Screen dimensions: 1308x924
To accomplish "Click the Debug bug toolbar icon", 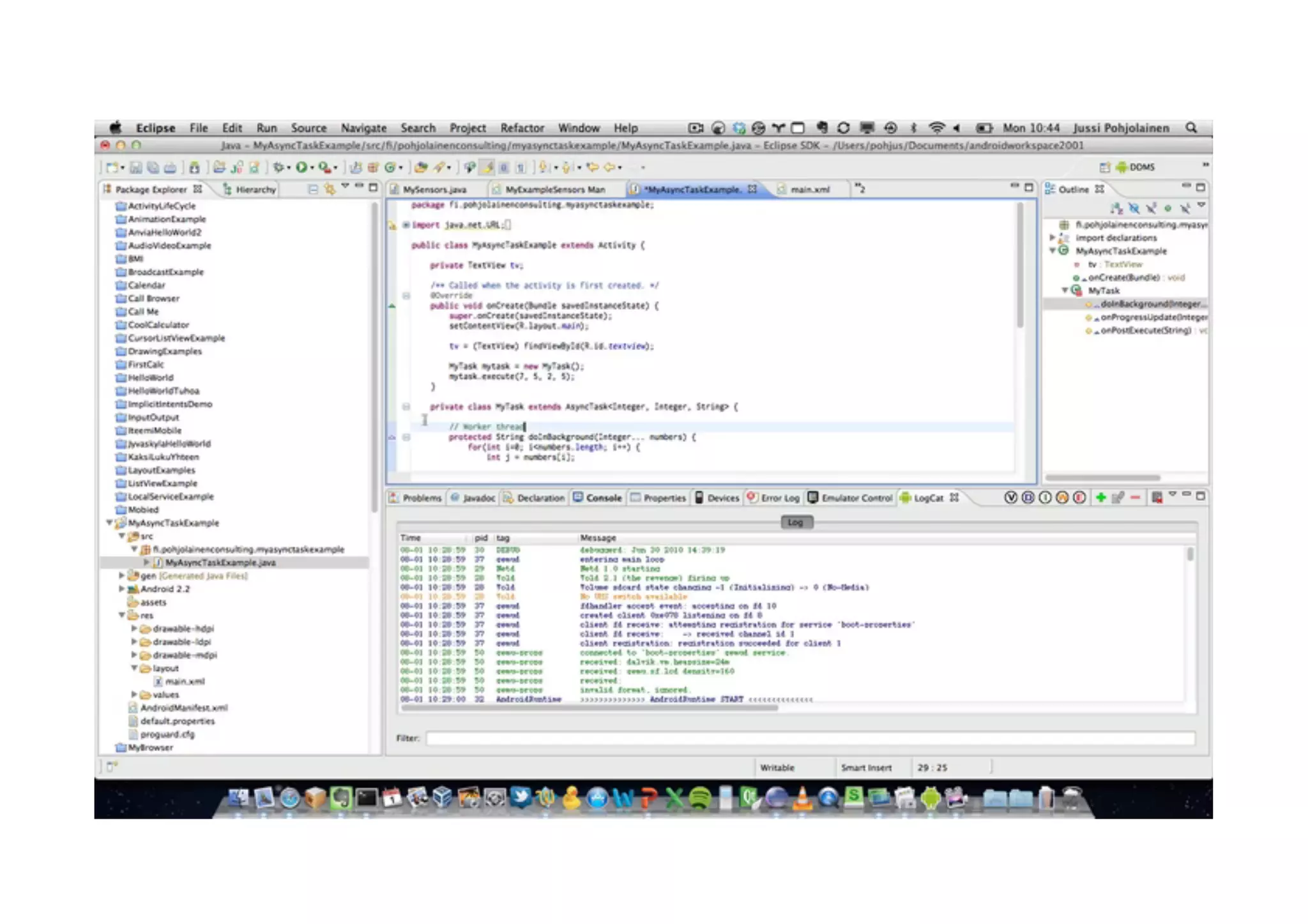I will pyautogui.click(x=278, y=167).
